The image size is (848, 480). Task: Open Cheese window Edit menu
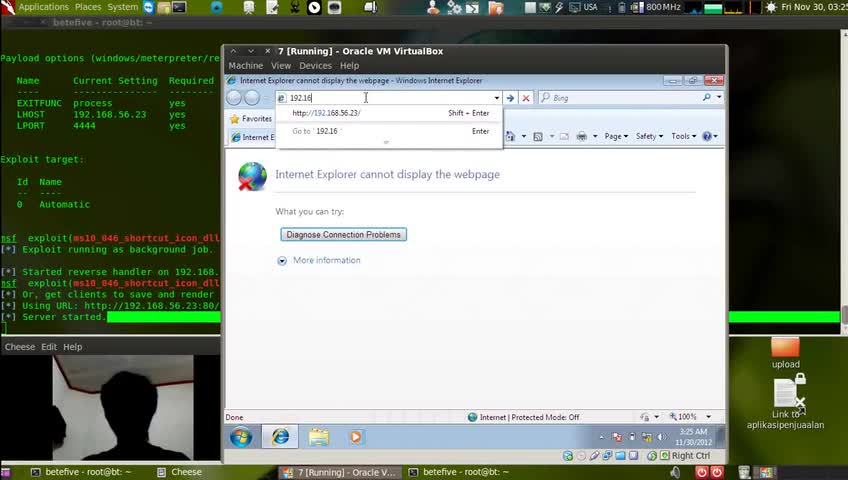[49, 347]
